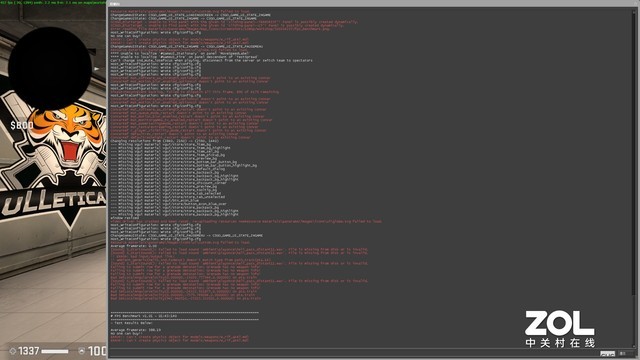Click the console vertical scrollbar track
Image resolution: width=640 pixels, height=360 pixels.
pyautogui.click(x=634, y=180)
